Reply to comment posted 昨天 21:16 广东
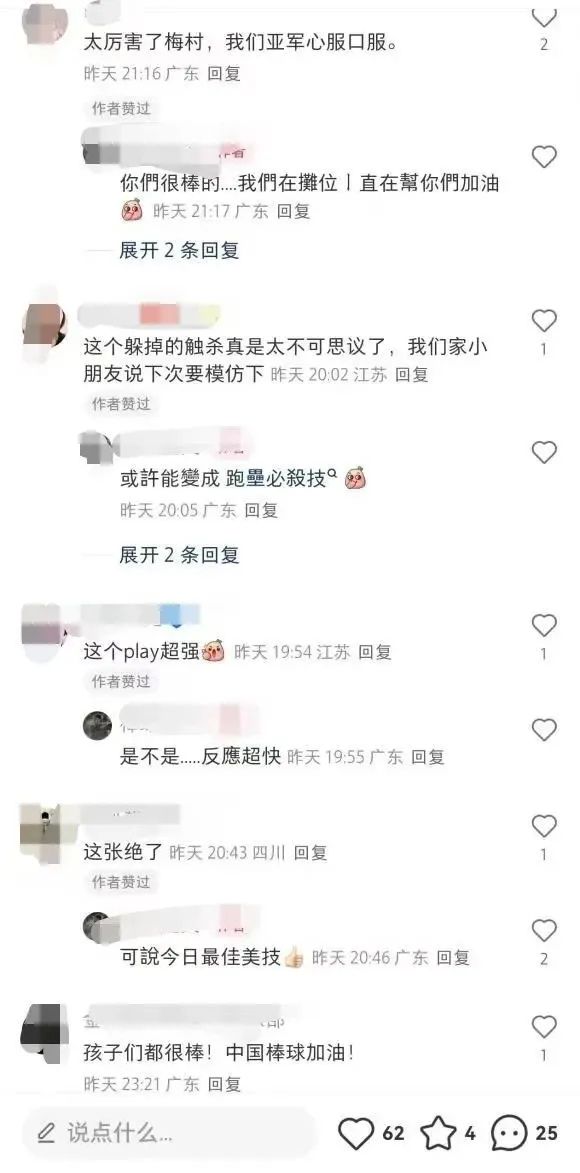The width and height of the screenshot is (580, 1173). click(224, 74)
